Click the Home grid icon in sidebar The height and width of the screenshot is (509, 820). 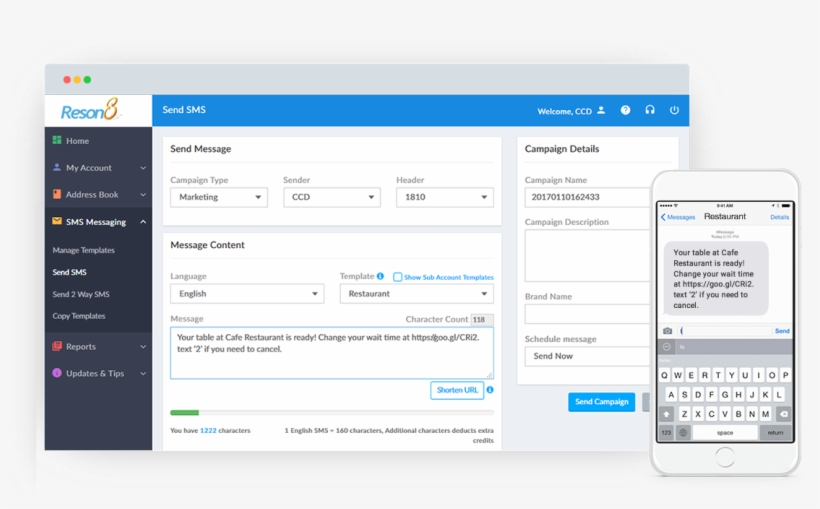tap(57, 140)
